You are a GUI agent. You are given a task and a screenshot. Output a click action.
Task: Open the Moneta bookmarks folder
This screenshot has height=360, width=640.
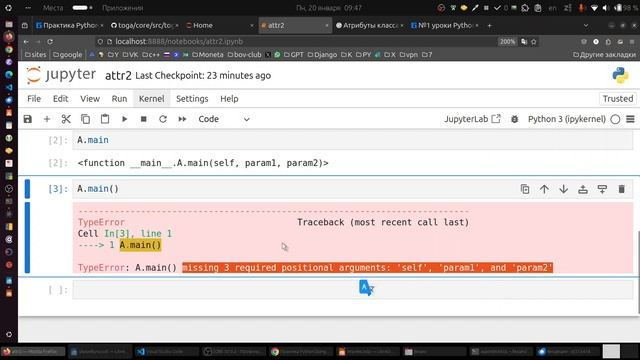pyautogui.click(x=208, y=55)
